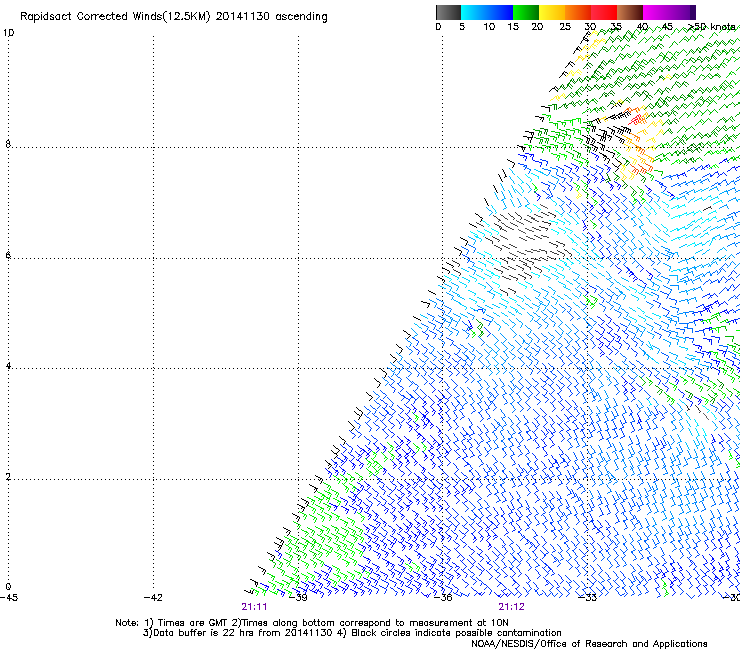The width and height of the screenshot is (740, 650).
Task: Click the cyan 5-10 knots legend segment
Action: tap(474, 12)
